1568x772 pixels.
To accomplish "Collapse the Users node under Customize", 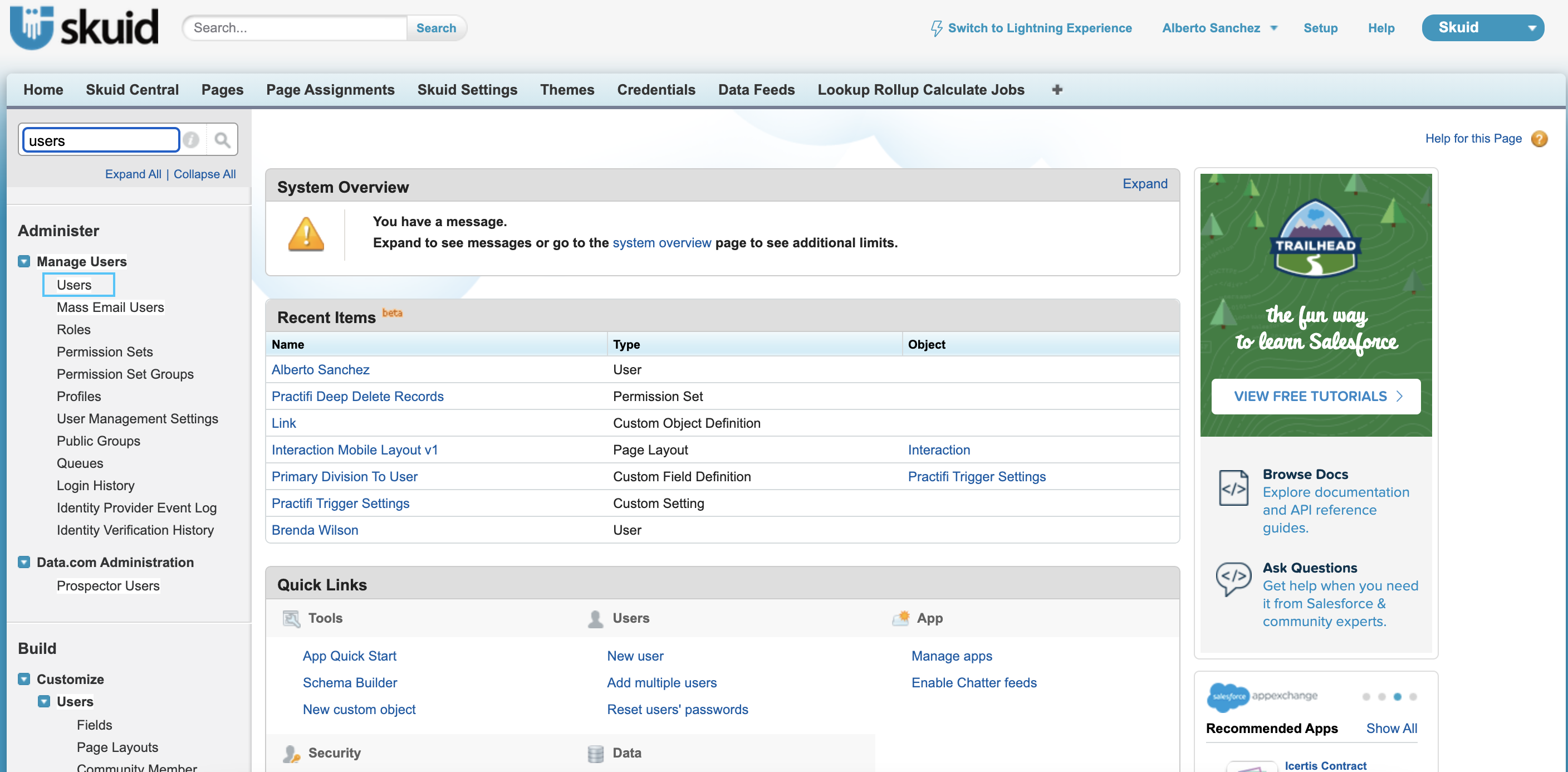I will coord(44,702).
